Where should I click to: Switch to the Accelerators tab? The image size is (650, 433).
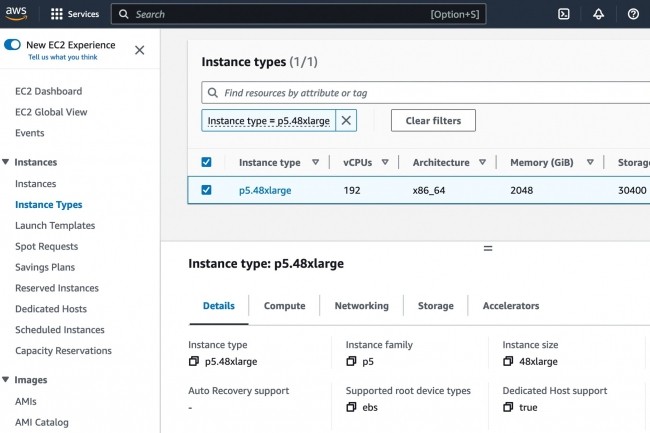click(x=511, y=306)
